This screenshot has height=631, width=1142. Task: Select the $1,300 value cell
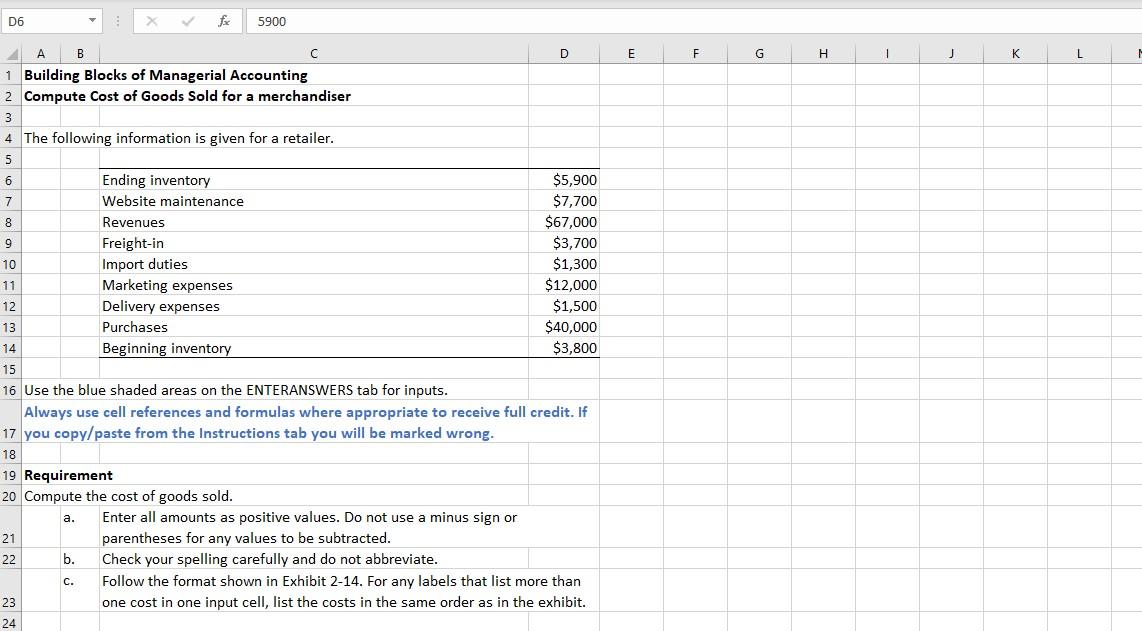click(564, 264)
